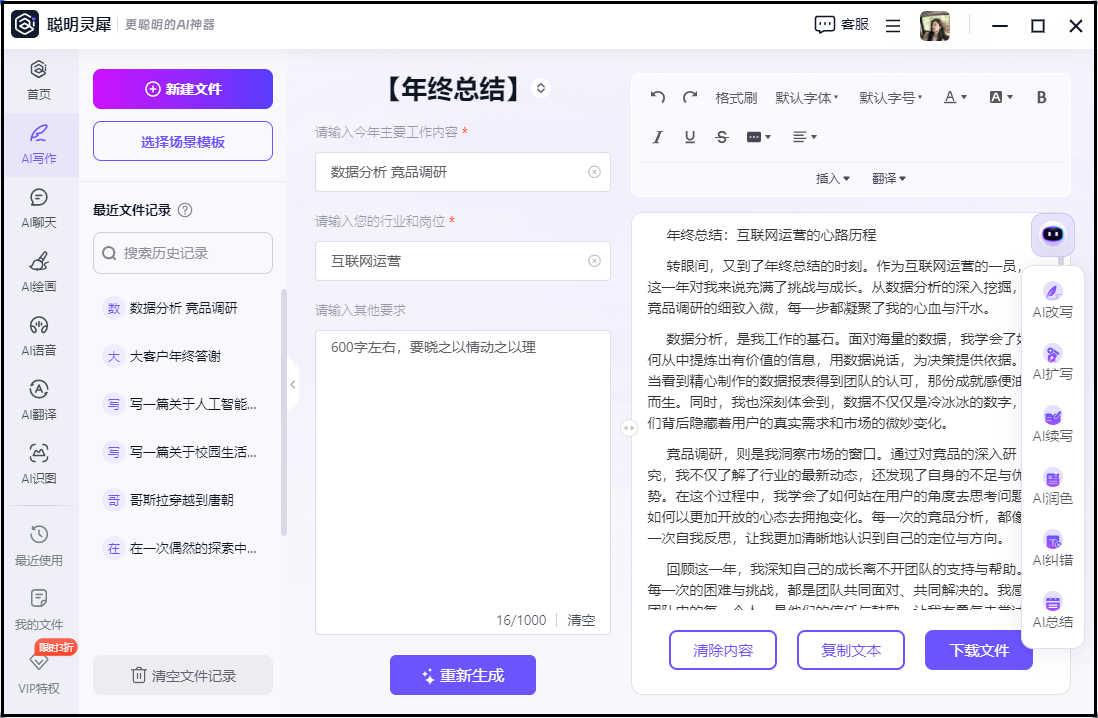Open the 默认字体 font dropdown
The height and width of the screenshot is (718, 1098).
806,98
